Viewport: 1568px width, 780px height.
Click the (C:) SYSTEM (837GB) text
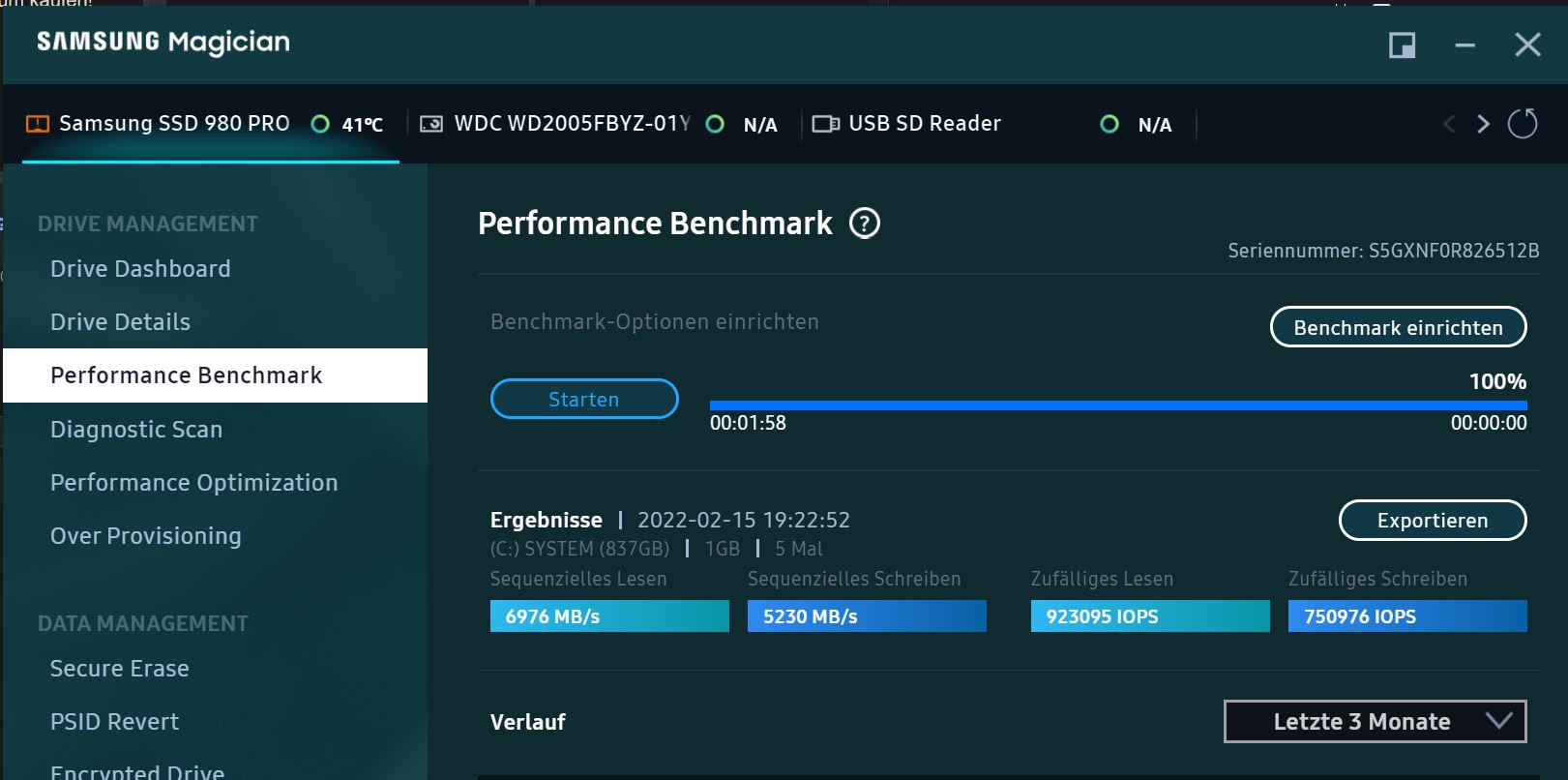[x=580, y=549]
